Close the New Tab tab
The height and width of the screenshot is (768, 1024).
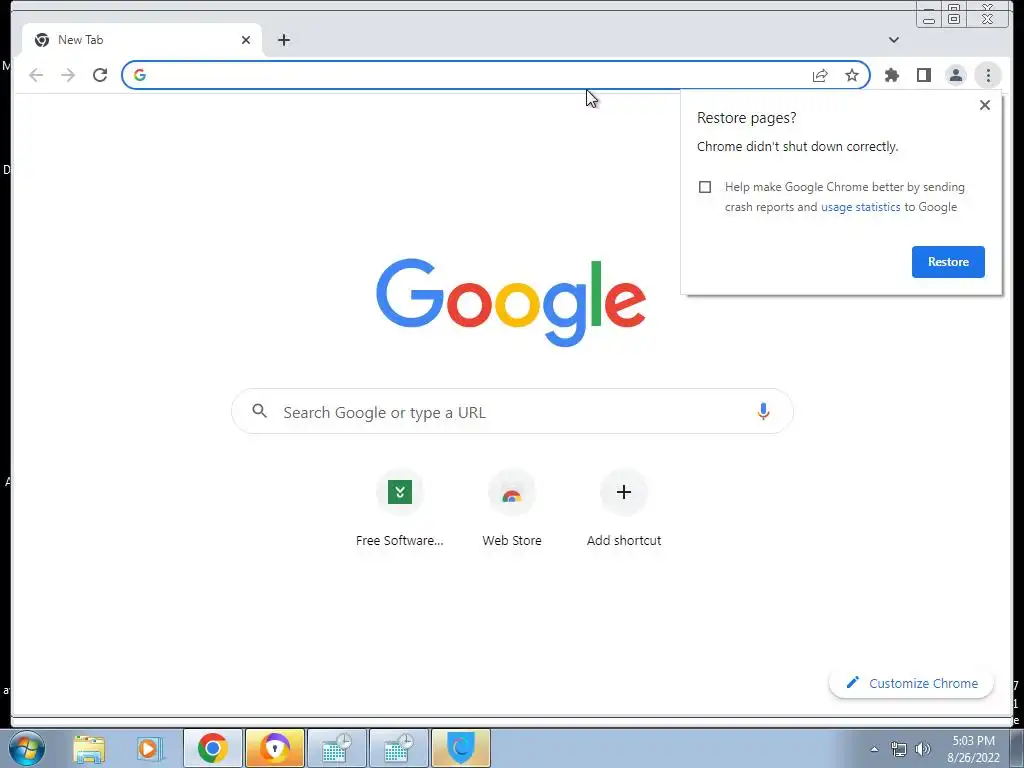coord(246,40)
